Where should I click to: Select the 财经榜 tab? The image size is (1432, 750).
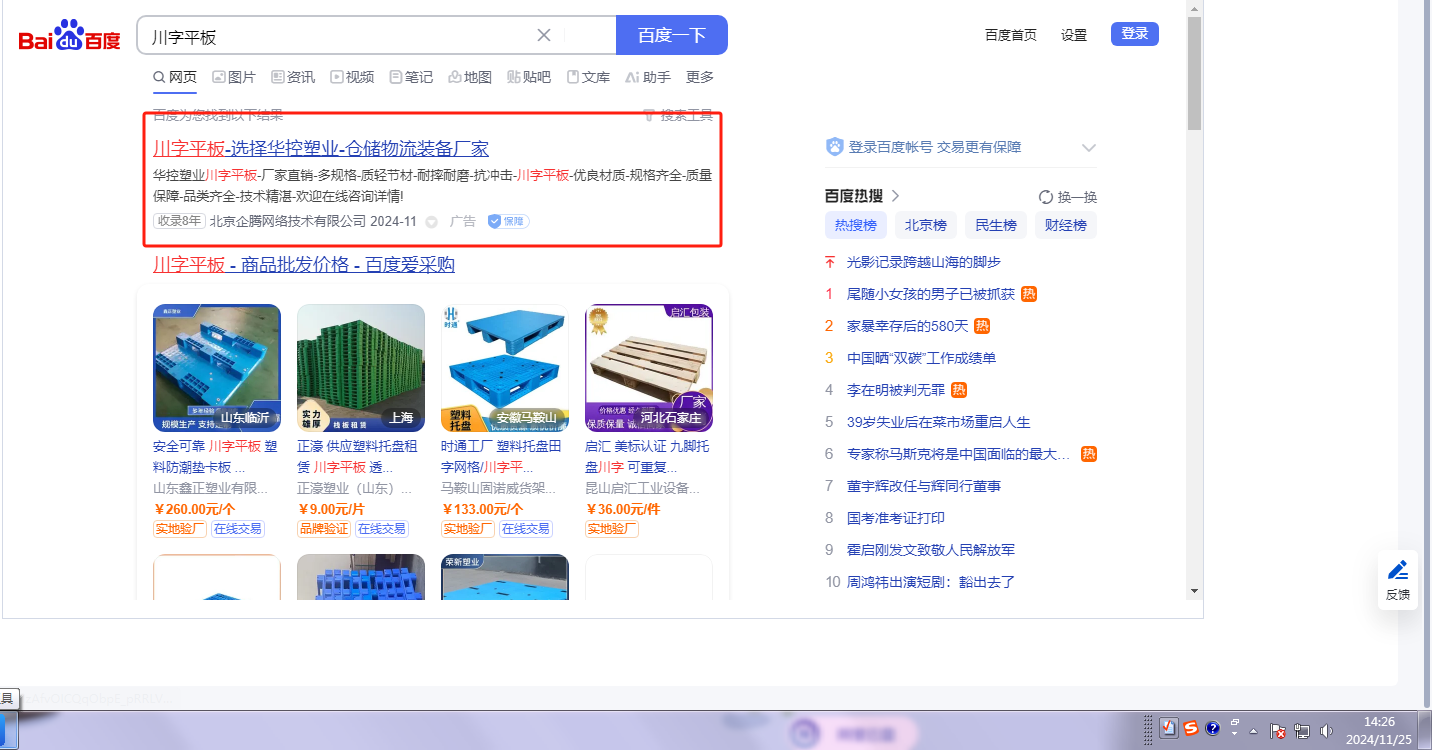(x=1066, y=225)
